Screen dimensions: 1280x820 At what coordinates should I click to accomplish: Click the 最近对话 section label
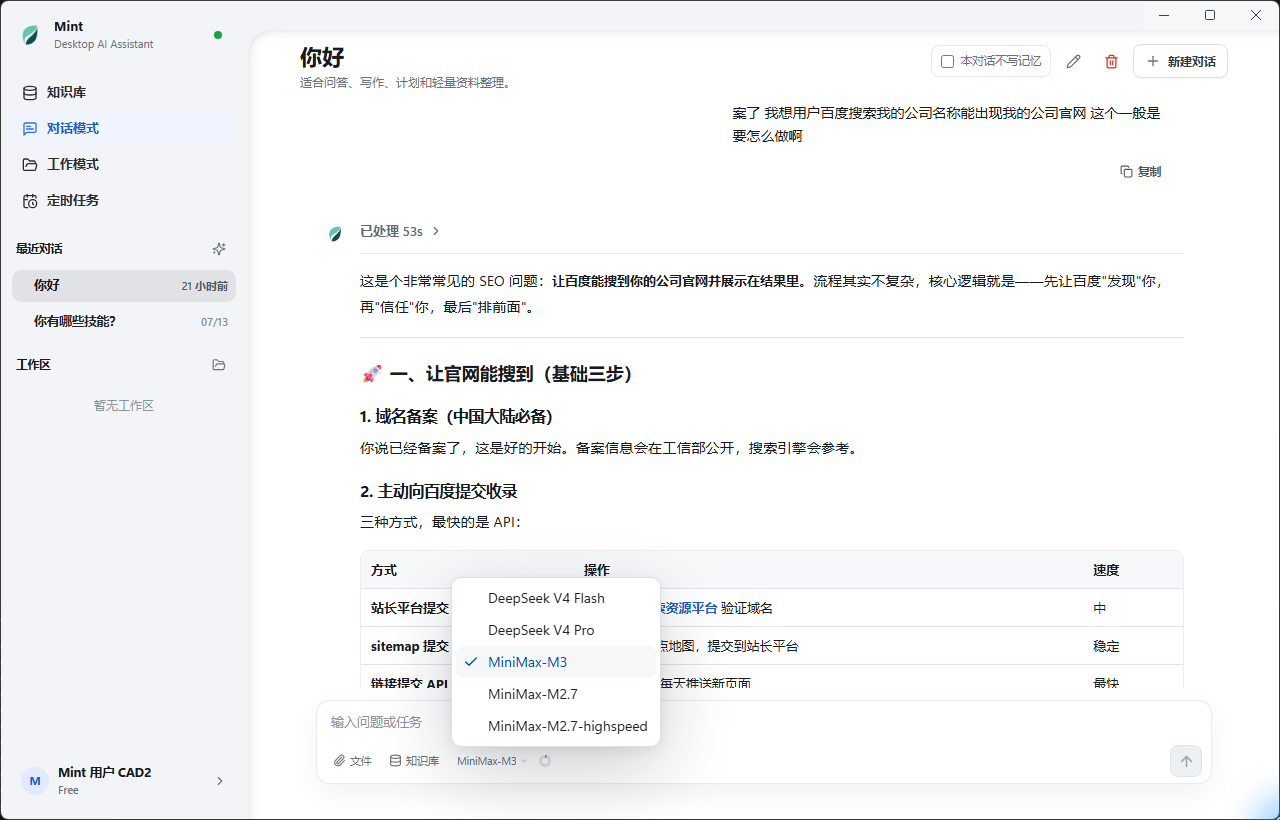click(39, 249)
